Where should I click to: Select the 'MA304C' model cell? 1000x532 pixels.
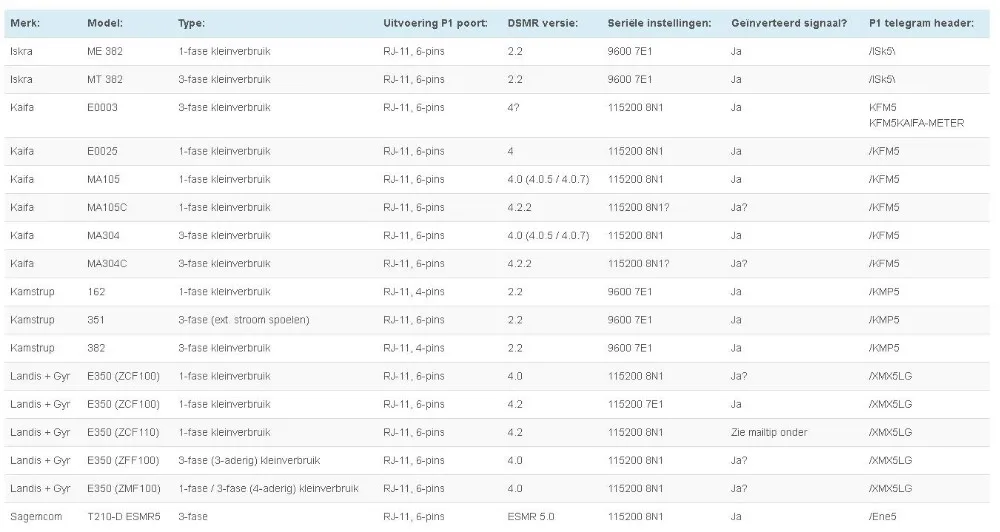pos(107,264)
